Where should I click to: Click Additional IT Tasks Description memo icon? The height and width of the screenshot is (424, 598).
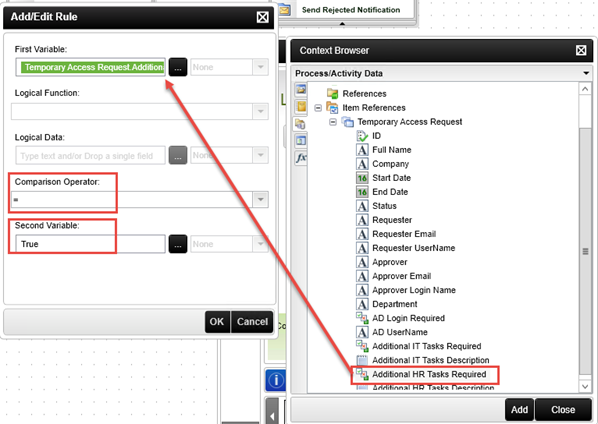point(362,360)
